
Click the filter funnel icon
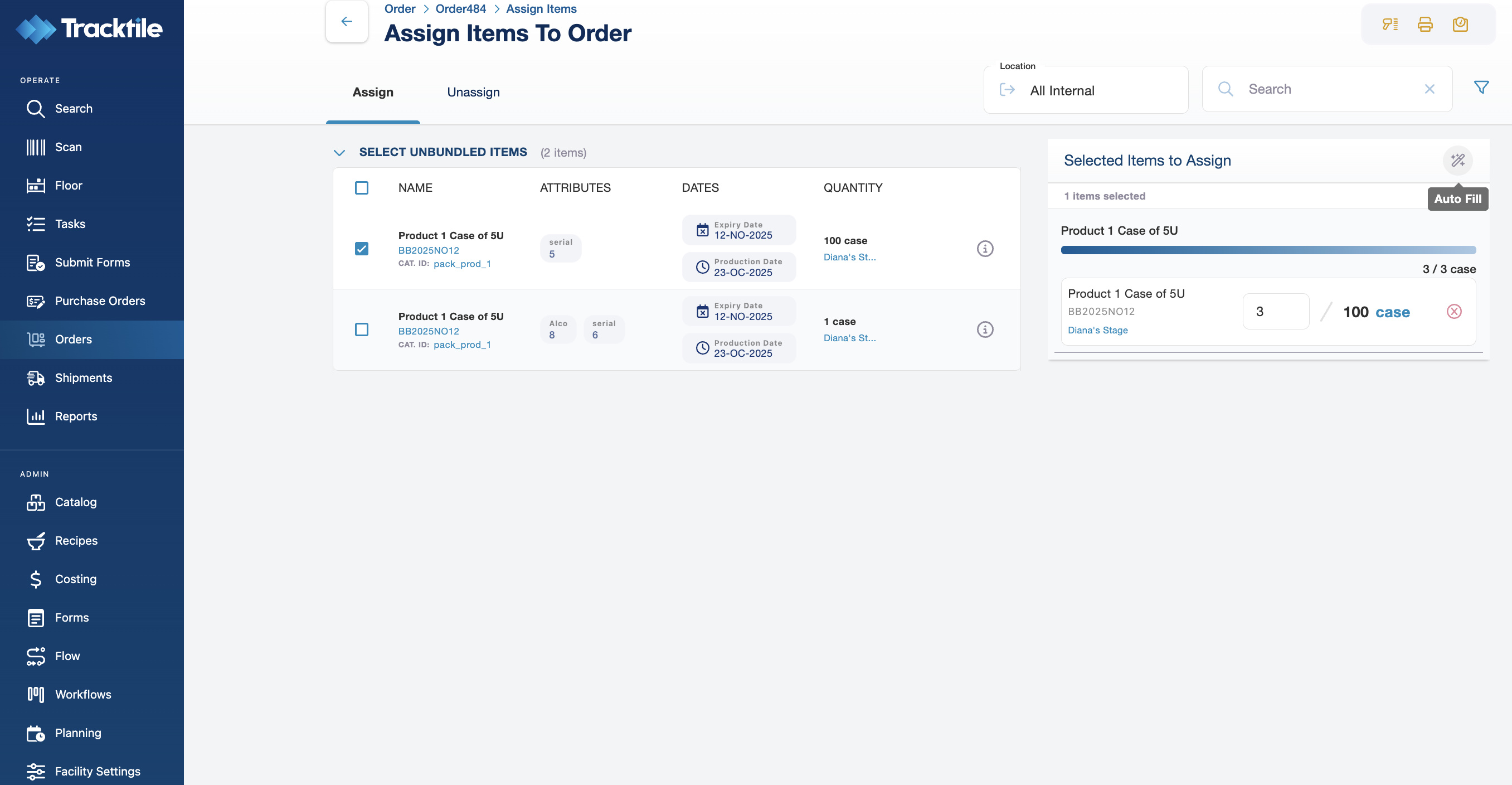[1481, 88]
